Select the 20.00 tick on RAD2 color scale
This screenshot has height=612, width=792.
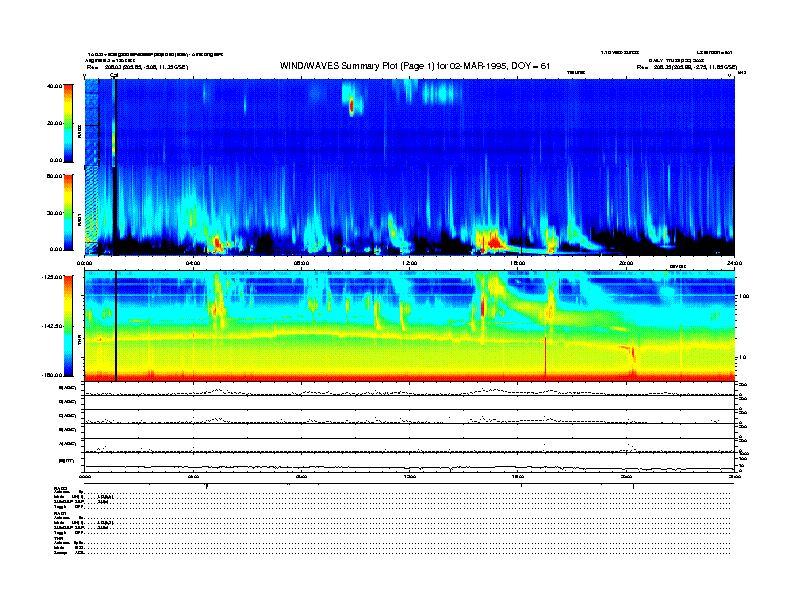(54, 123)
